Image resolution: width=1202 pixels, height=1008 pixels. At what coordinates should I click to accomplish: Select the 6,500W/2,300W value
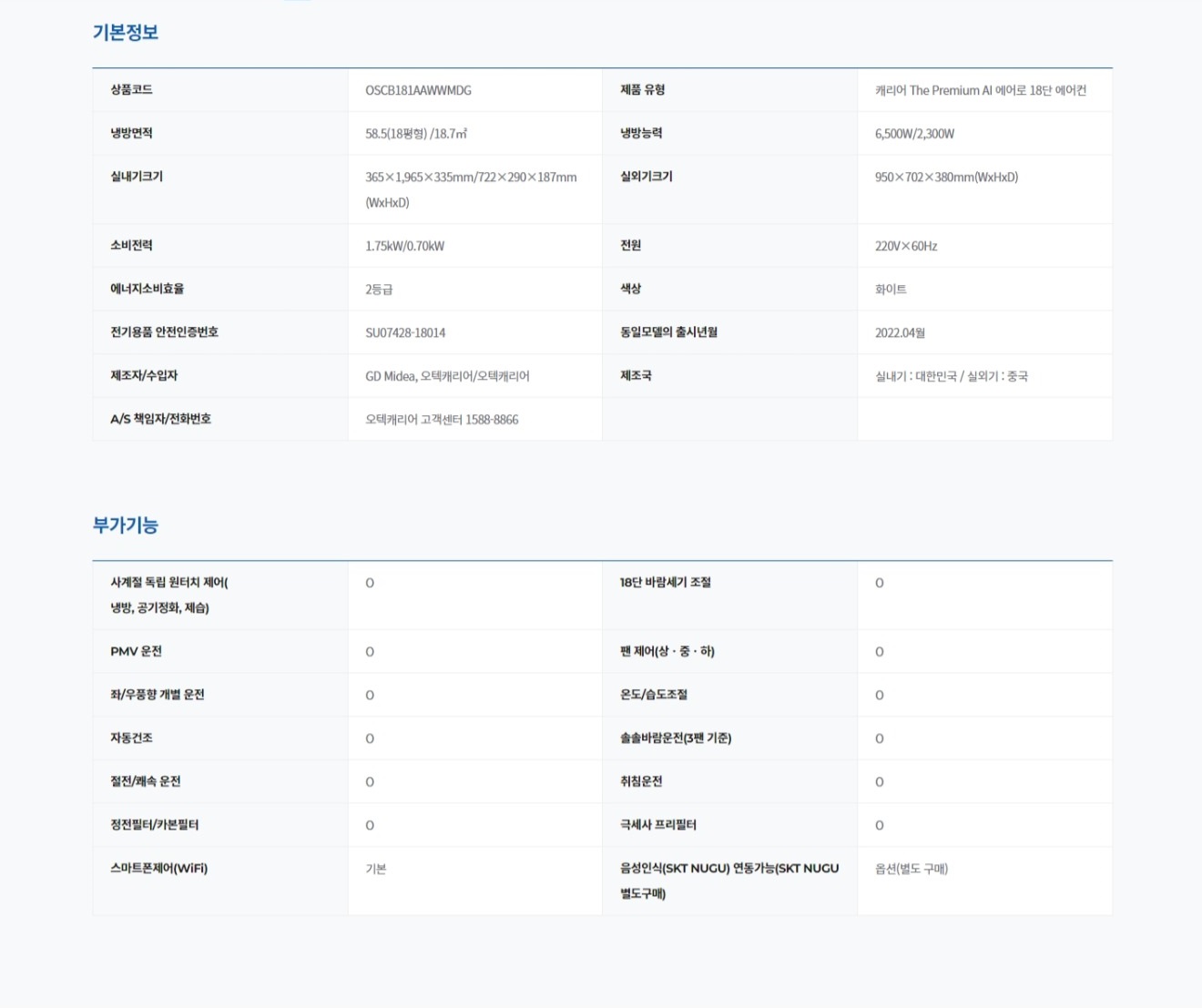pos(914,134)
